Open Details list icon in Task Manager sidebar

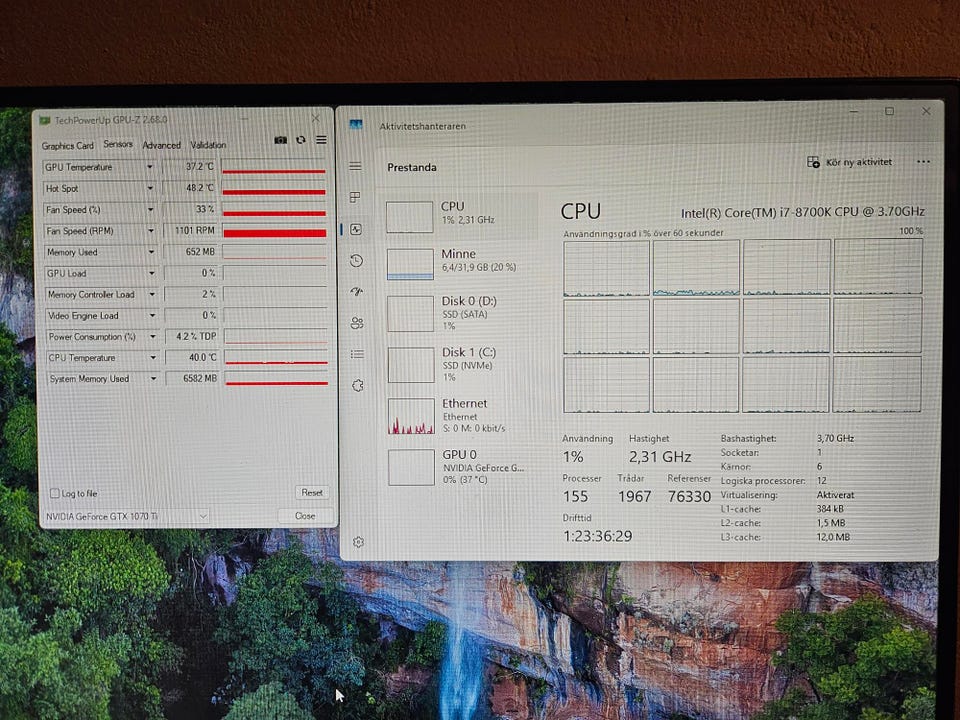[x=357, y=354]
